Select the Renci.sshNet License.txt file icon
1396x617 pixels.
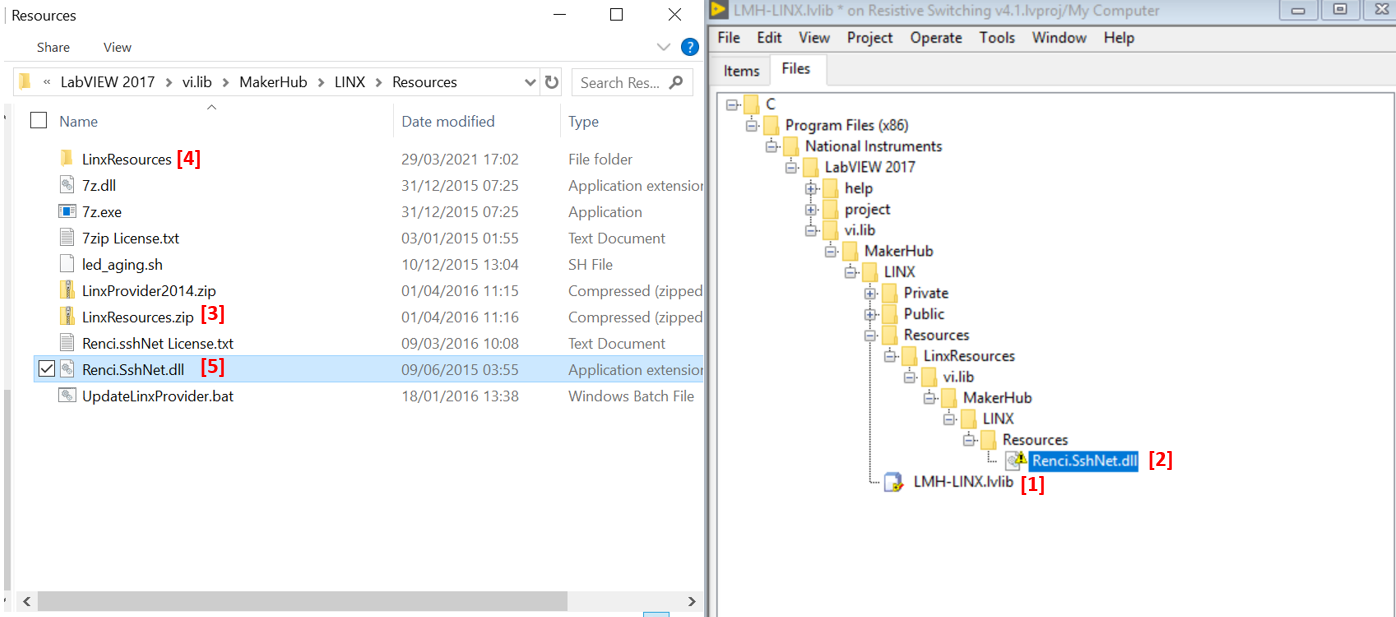pyautogui.click(x=67, y=343)
